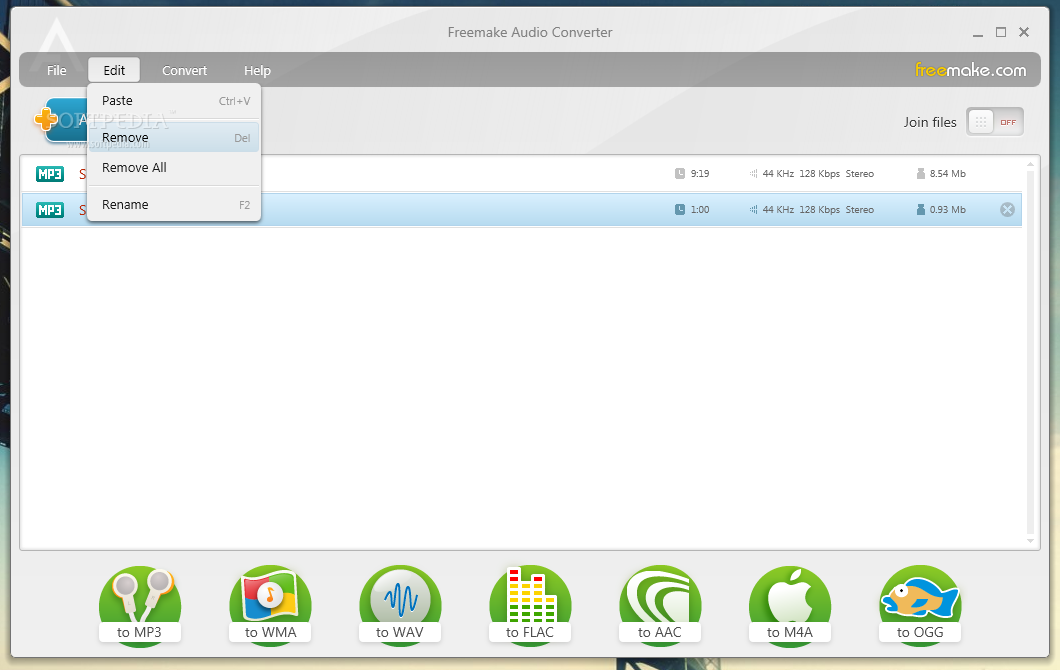
Task: Convert files to AAC format
Action: [x=660, y=606]
